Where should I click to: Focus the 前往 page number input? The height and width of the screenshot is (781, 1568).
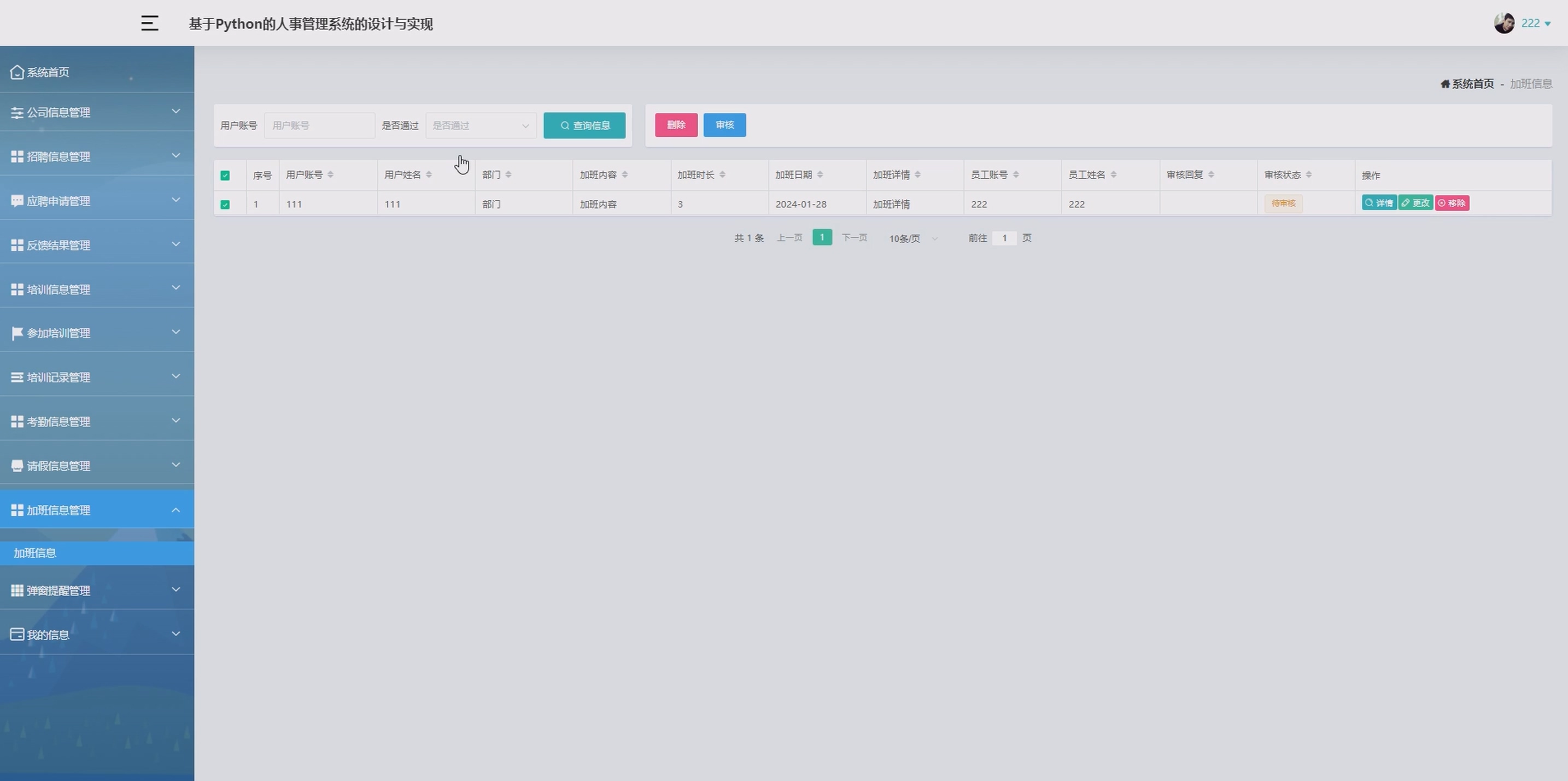click(1004, 238)
